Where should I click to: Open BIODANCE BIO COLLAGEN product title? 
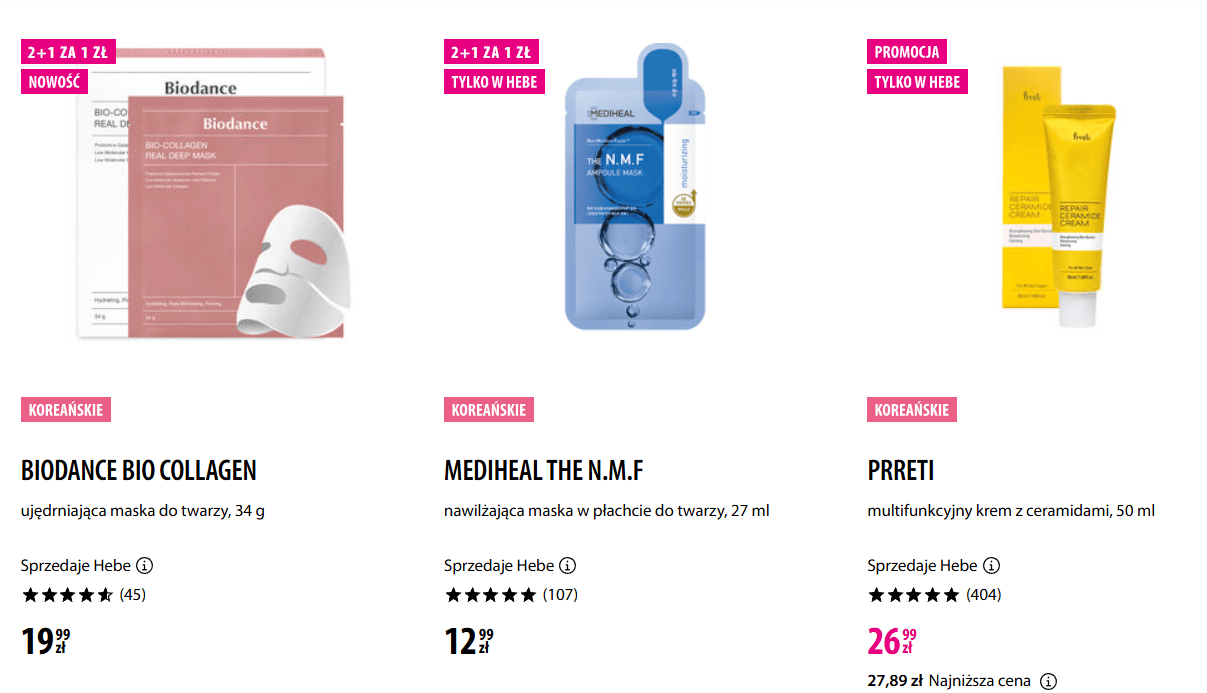(x=139, y=470)
